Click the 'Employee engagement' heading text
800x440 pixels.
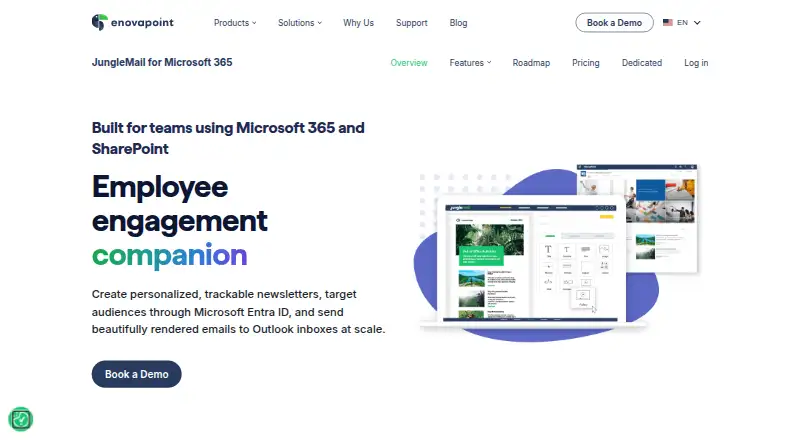180,204
